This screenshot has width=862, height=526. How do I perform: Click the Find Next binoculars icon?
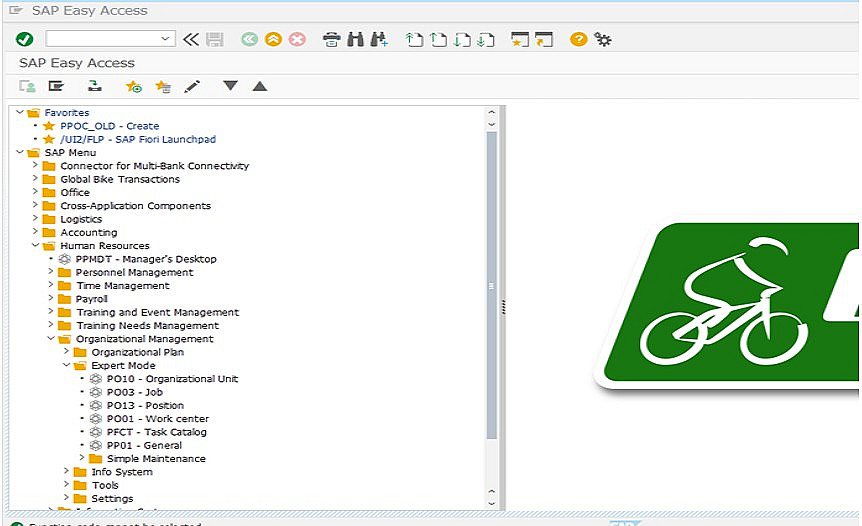(379, 39)
